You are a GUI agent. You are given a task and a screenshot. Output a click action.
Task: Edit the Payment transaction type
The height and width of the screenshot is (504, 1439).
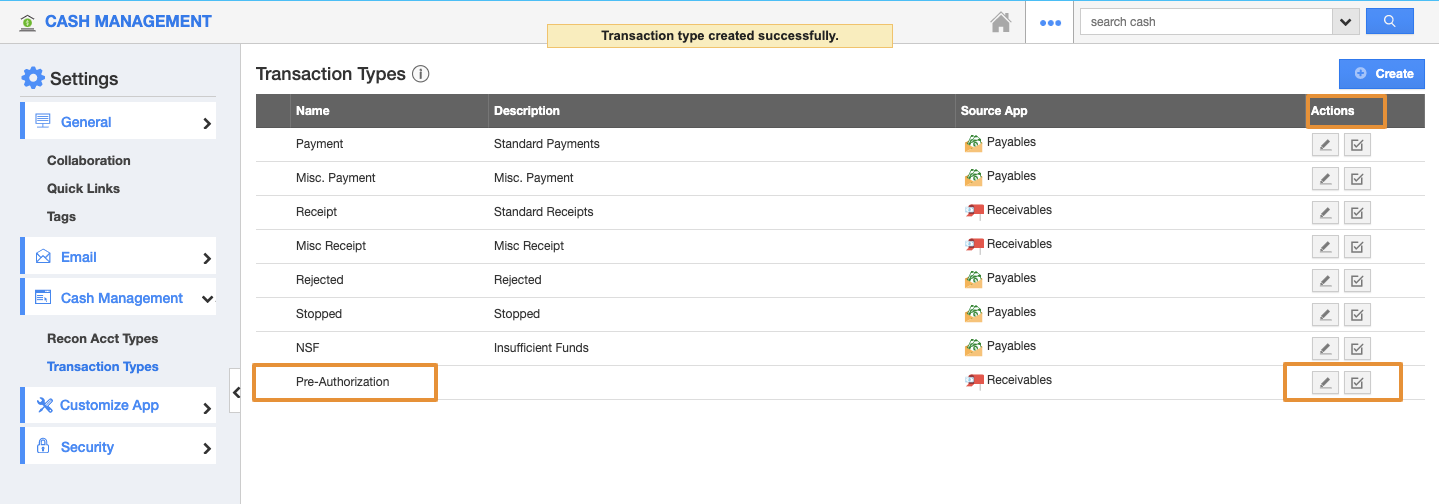click(x=1325, y=145)
